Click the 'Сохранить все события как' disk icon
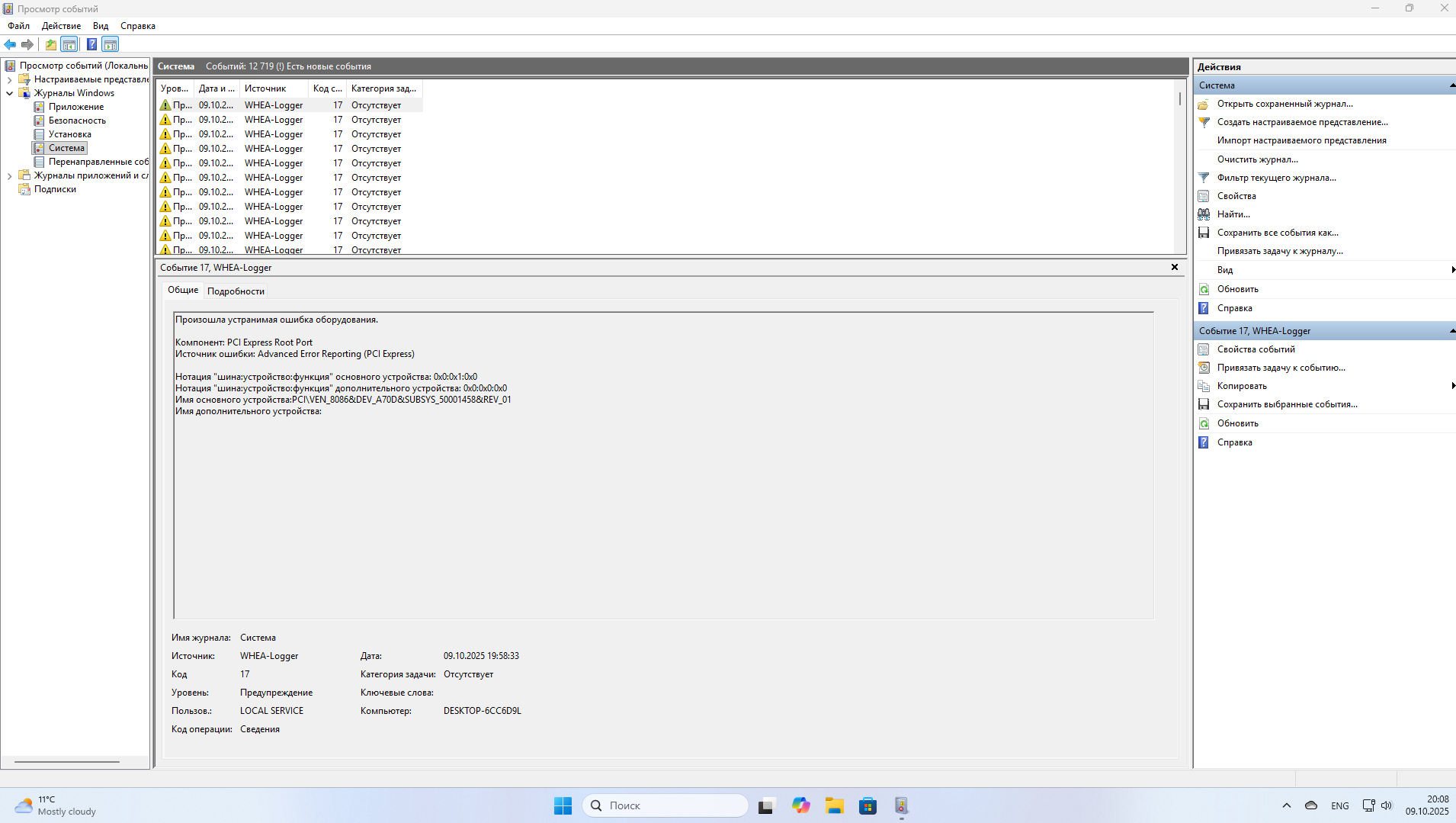Image resolution: width=1456 pixels, height=823 pixels. pos(1204,233)
